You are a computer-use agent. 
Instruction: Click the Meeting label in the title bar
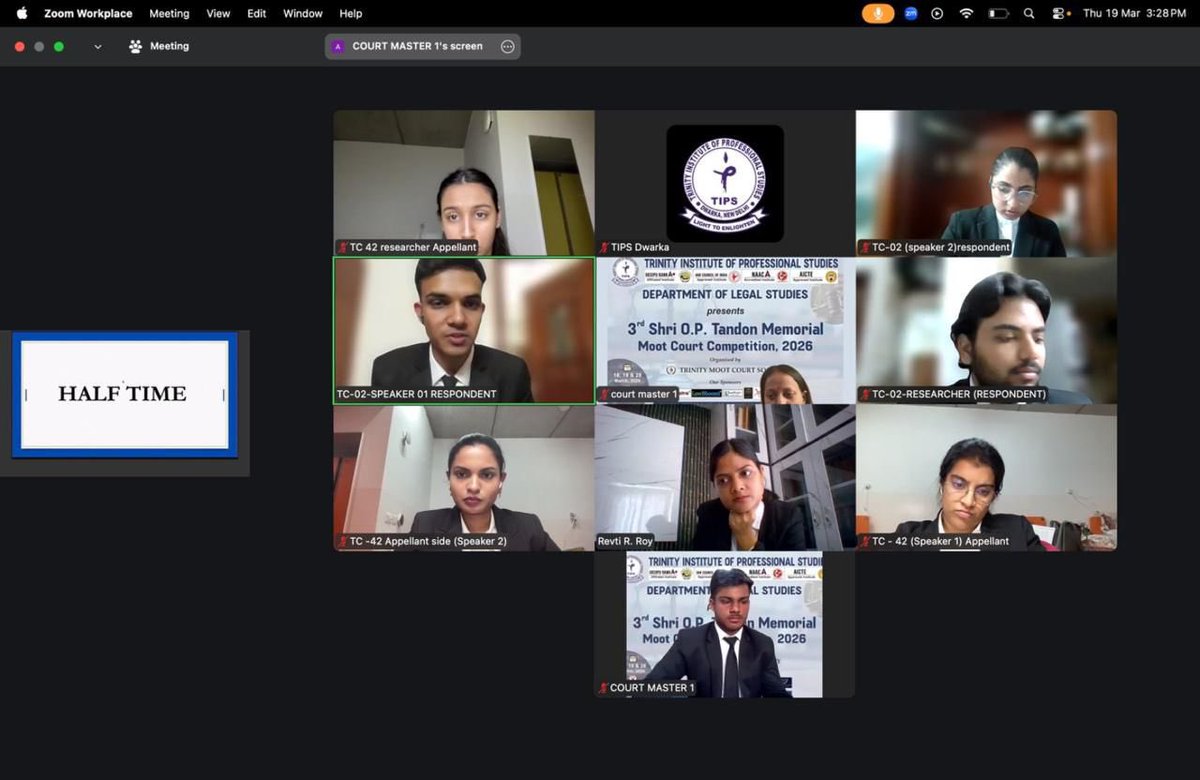[x=169, y=46]
